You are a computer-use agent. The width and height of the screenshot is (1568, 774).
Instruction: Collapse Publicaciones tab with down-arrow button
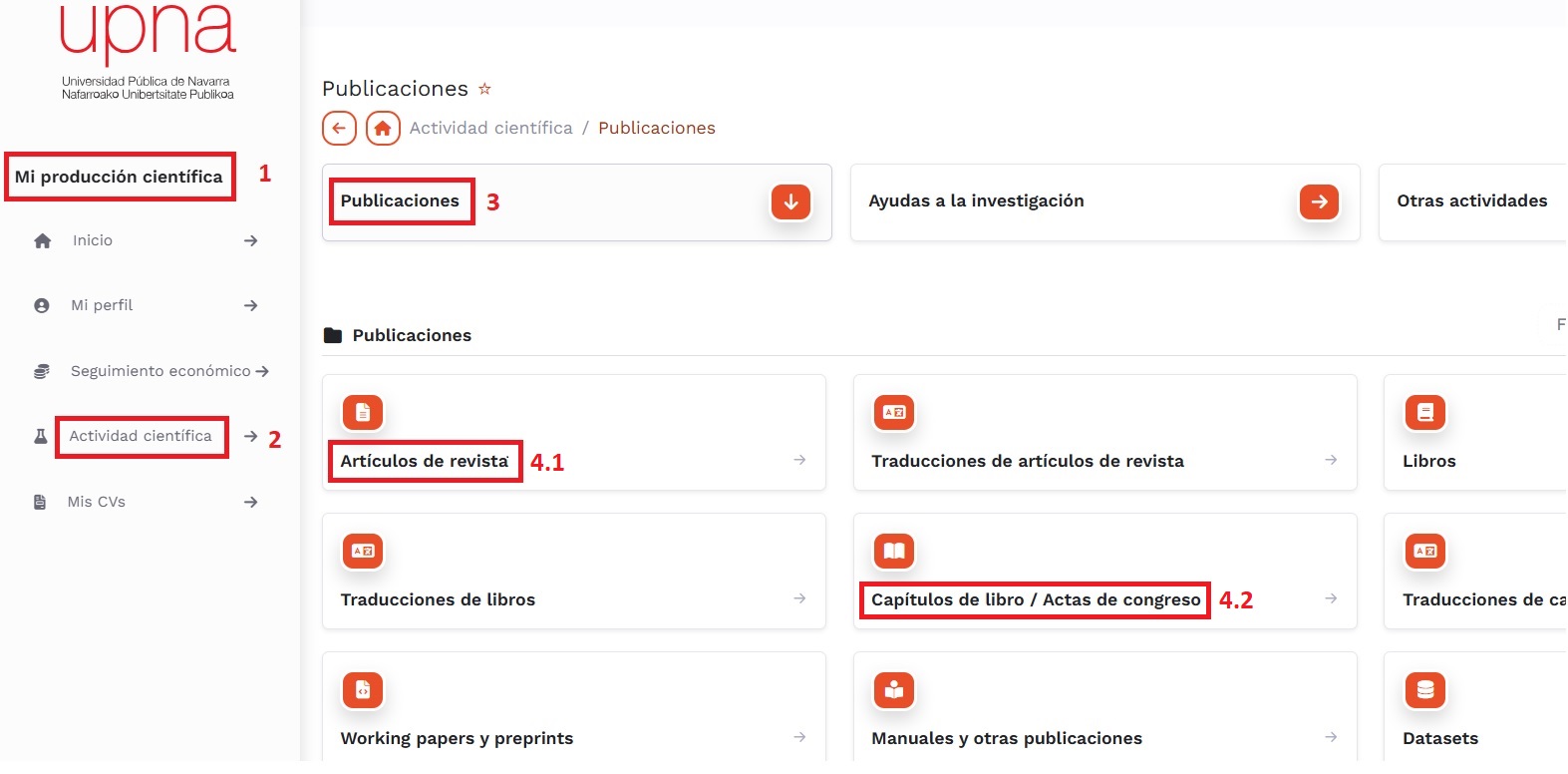tap(790, 202)
